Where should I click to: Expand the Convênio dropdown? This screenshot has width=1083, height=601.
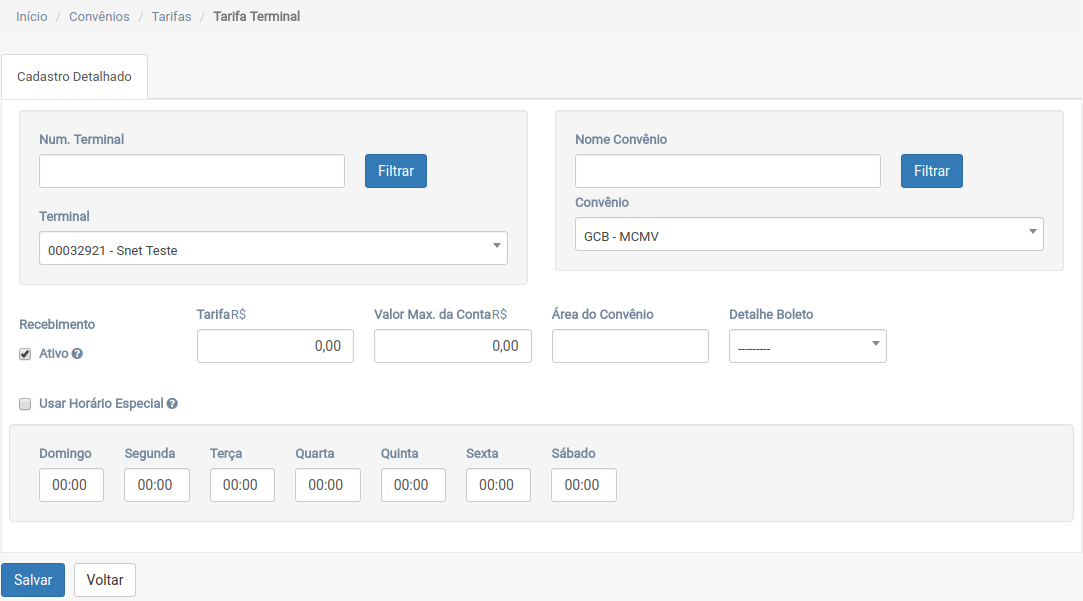point(808,235)
